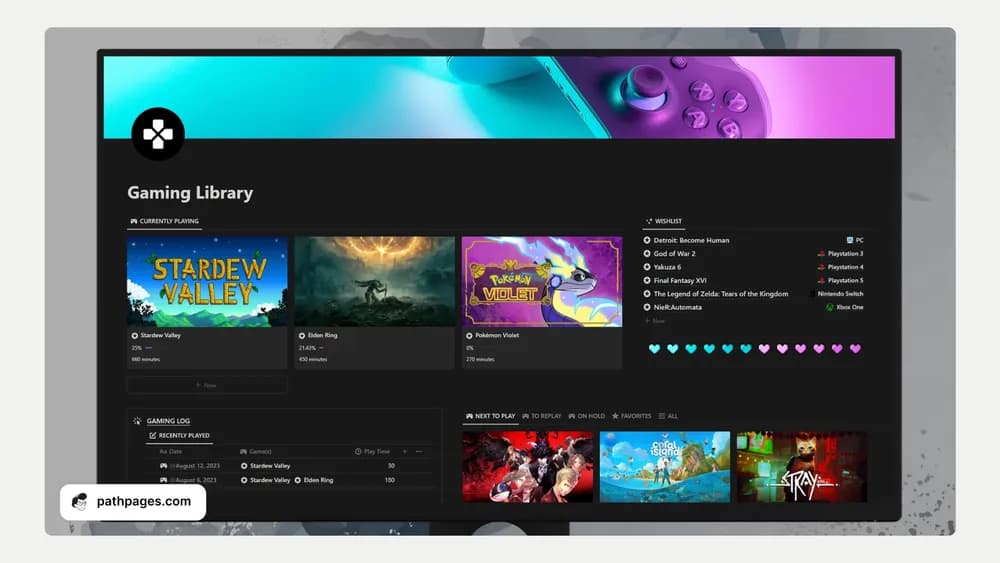This screenshot has height=563, width=1000.
Task: Click the play time value 150
Action: coord(390,480)
